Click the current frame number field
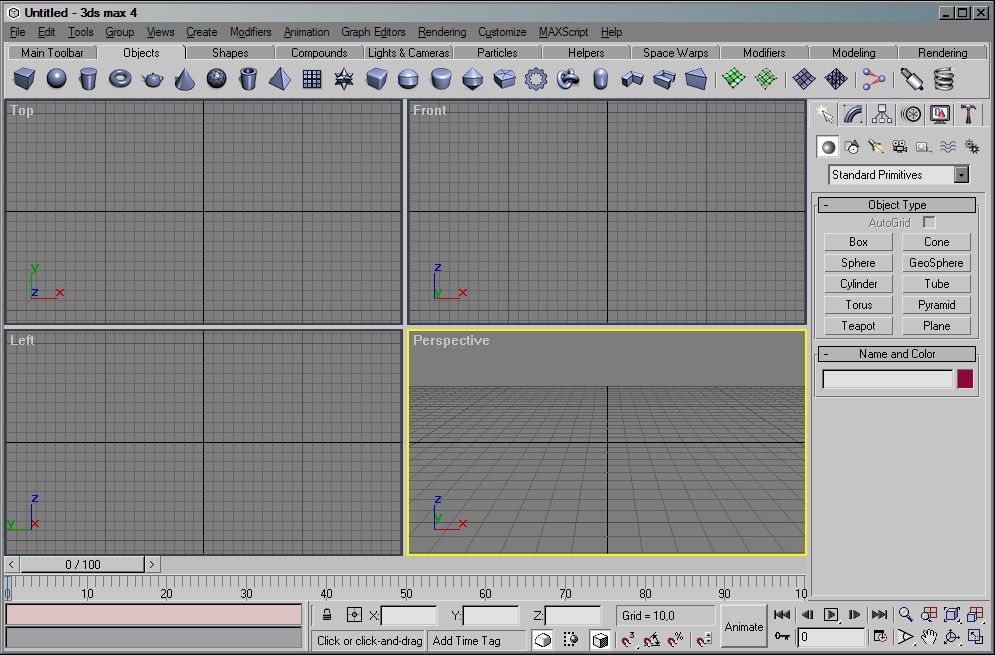Screen dimensions: 995x655 click(832, 637)
